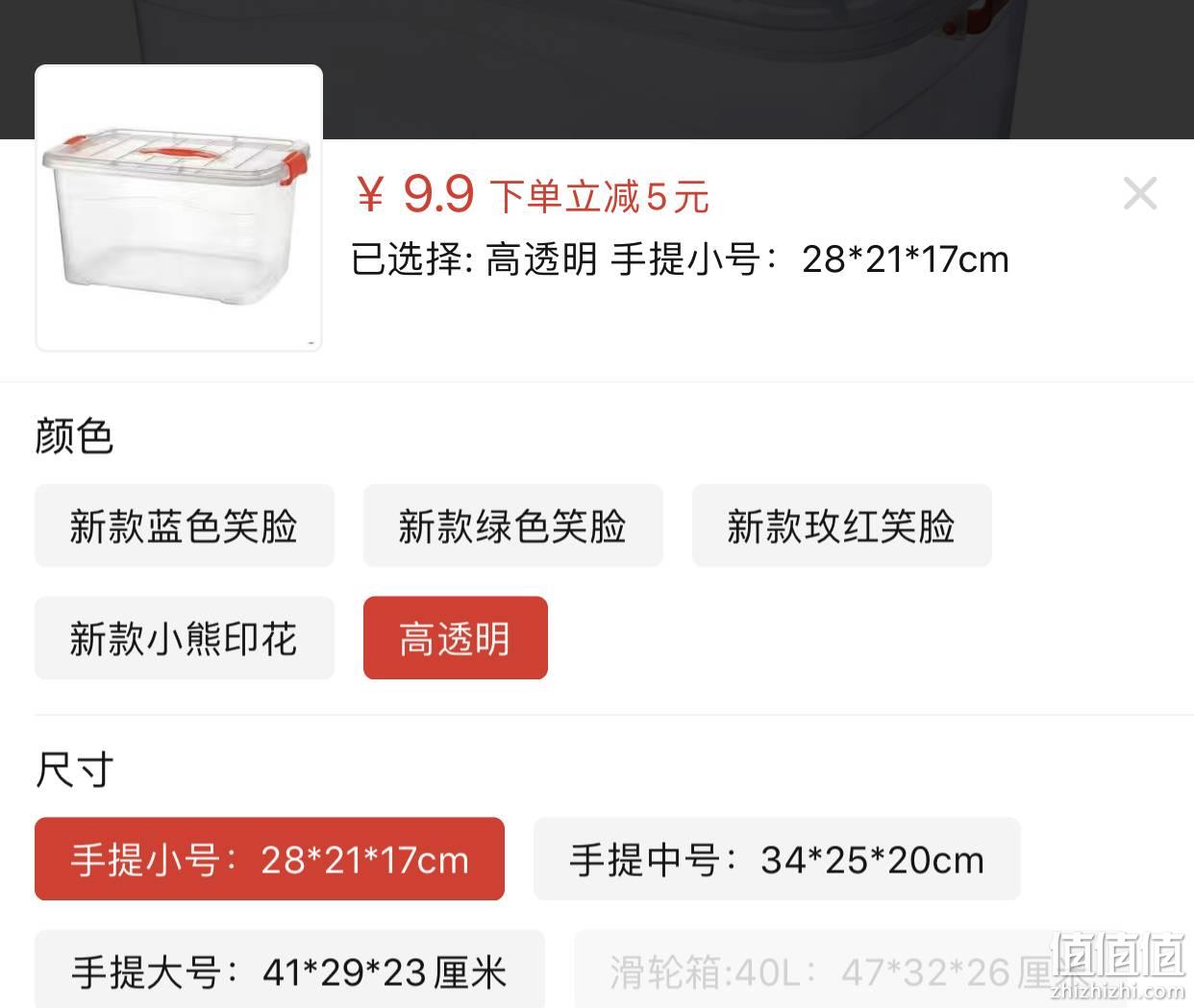Screen dimensions: 1194x1008
Task: Toggle the selected 高透明 color option
Action: (456, 638)
